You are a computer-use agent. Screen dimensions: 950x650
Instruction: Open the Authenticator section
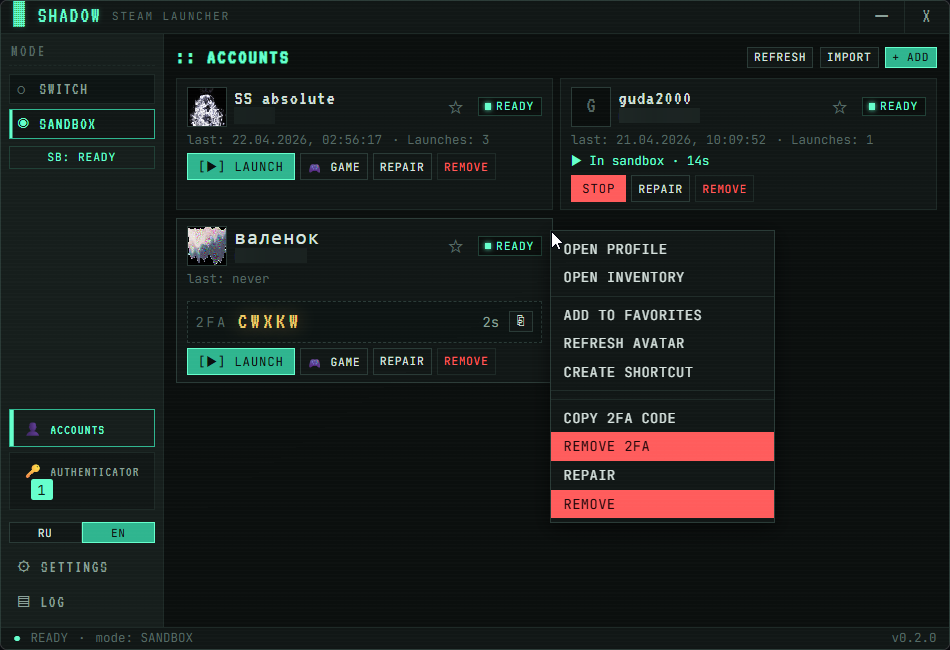(82, 481)
